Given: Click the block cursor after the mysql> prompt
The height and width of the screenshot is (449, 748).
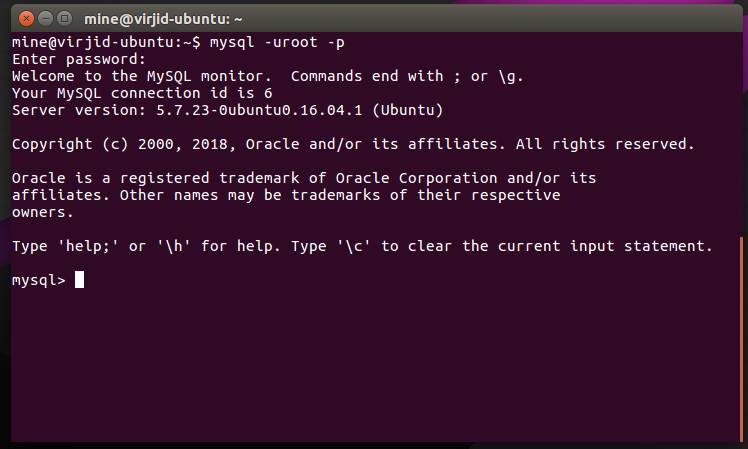Looking at the screenshot, I should coord(79,280).
